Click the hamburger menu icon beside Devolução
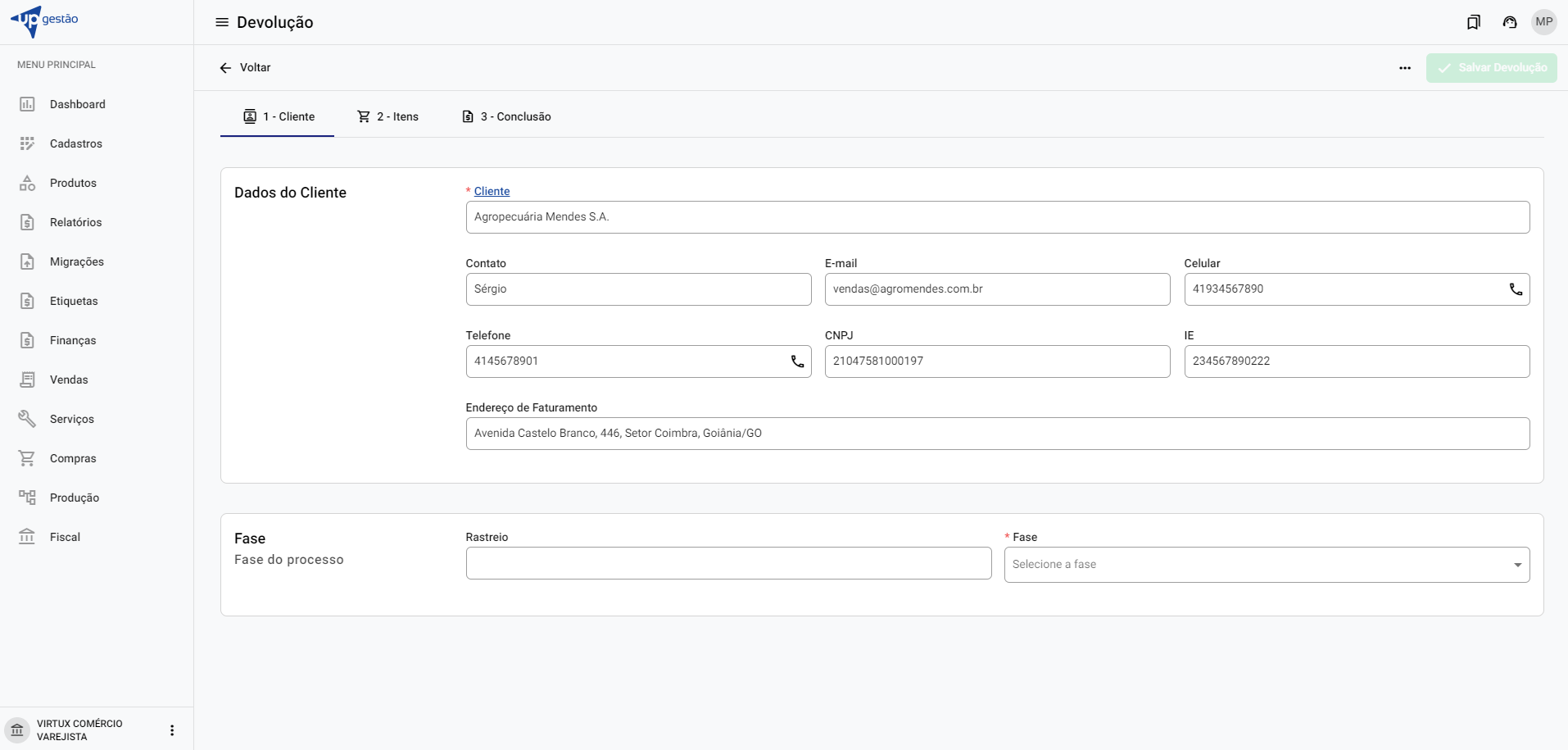Image resolution: width=1568 pixels, height=750 pixels. 221,22
